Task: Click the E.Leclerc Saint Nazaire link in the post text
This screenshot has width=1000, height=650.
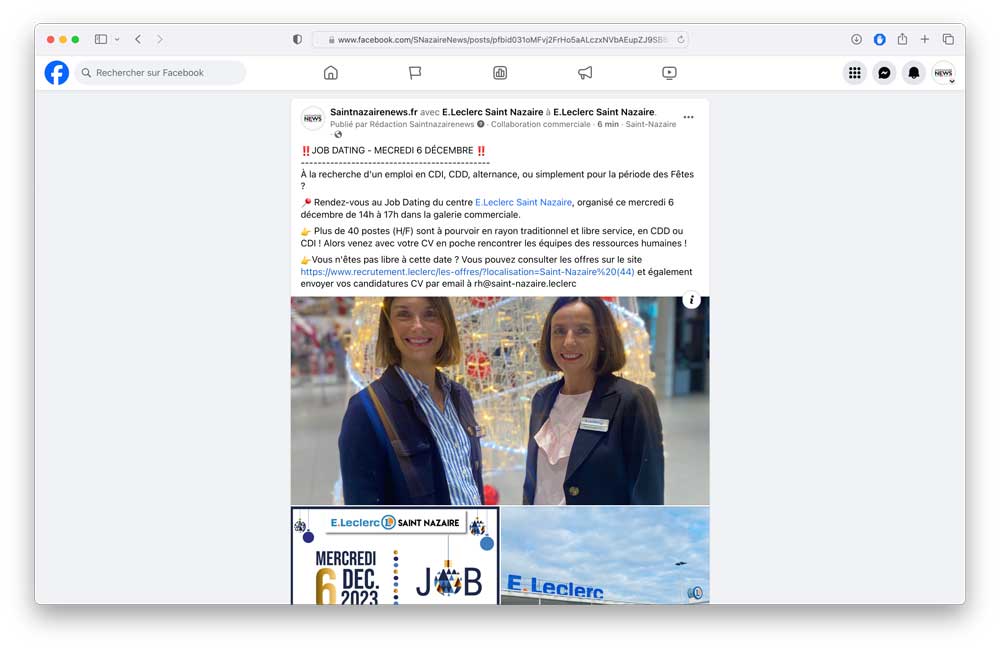Action: pos(523,202)
